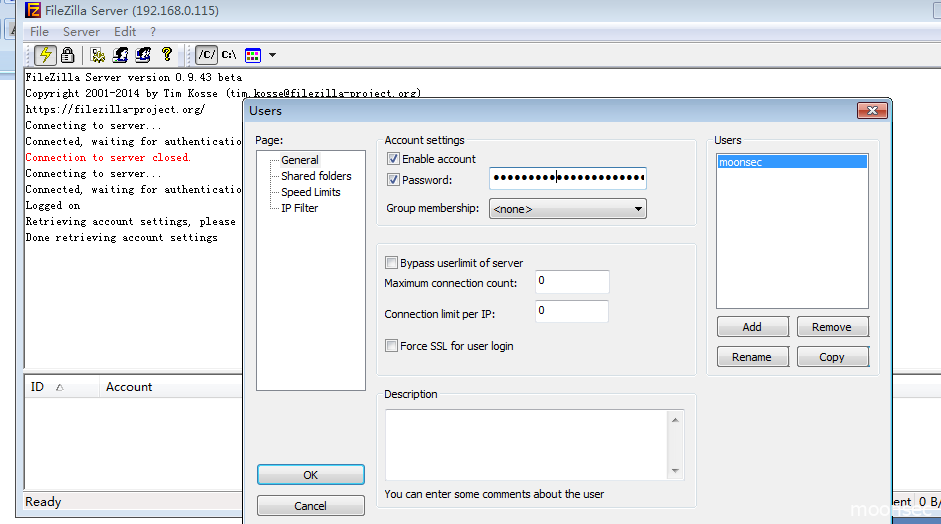Click the 'Logged on' log line
Viewport: 941px width, 524px height.
coord(53,205)
